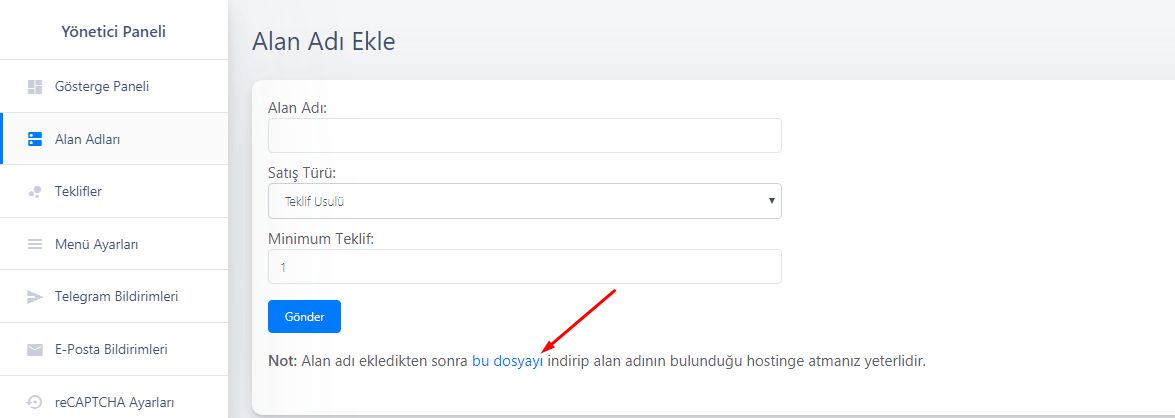The image size is (1175, 418).
Task: Click the Yönetici Paneli header title
Action: pyautogui.click(x=114, y=31)
